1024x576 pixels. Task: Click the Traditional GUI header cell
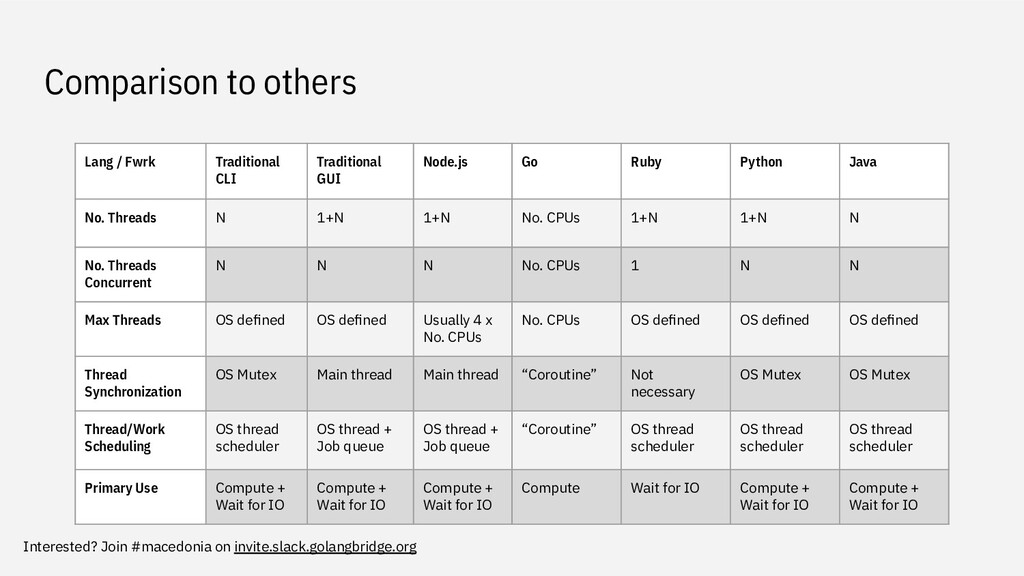pyautogui.click(x=360, y=171)
